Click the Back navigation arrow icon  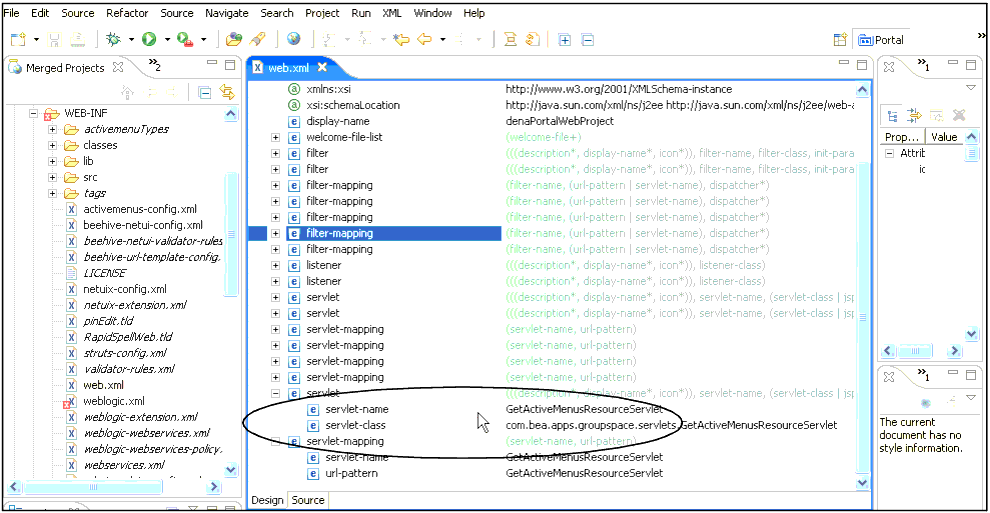click(x=425, y=40)
